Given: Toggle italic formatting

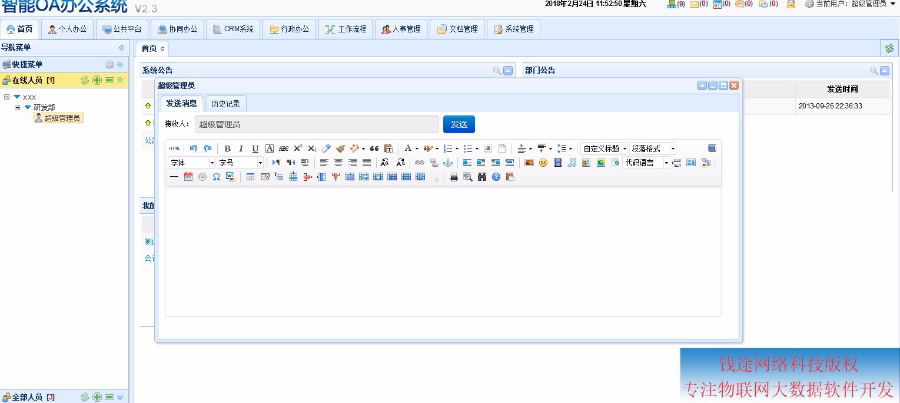Looking at the screenshot, I should [x=241, y=148].
